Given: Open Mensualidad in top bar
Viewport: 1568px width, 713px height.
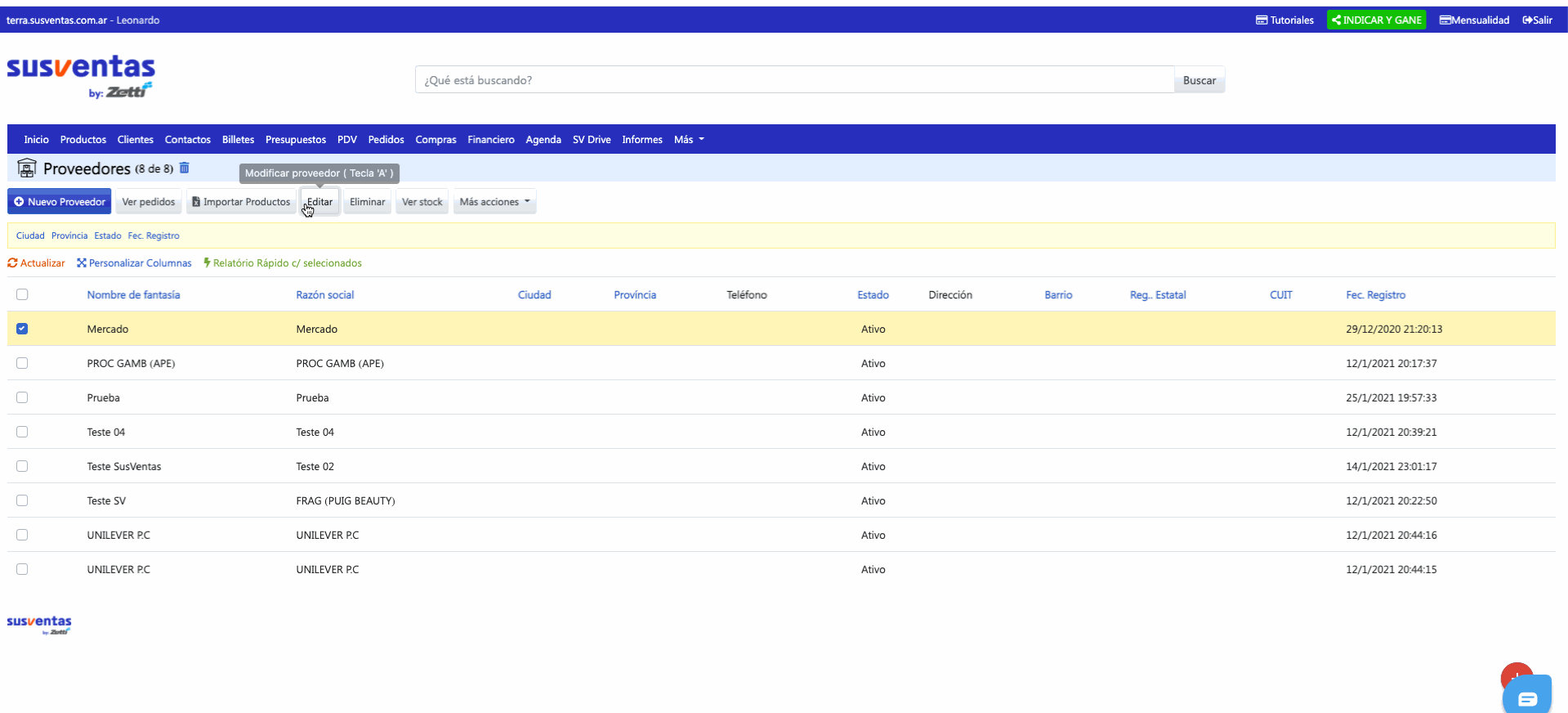Looking at the screenshot, I should (1474, 20).
